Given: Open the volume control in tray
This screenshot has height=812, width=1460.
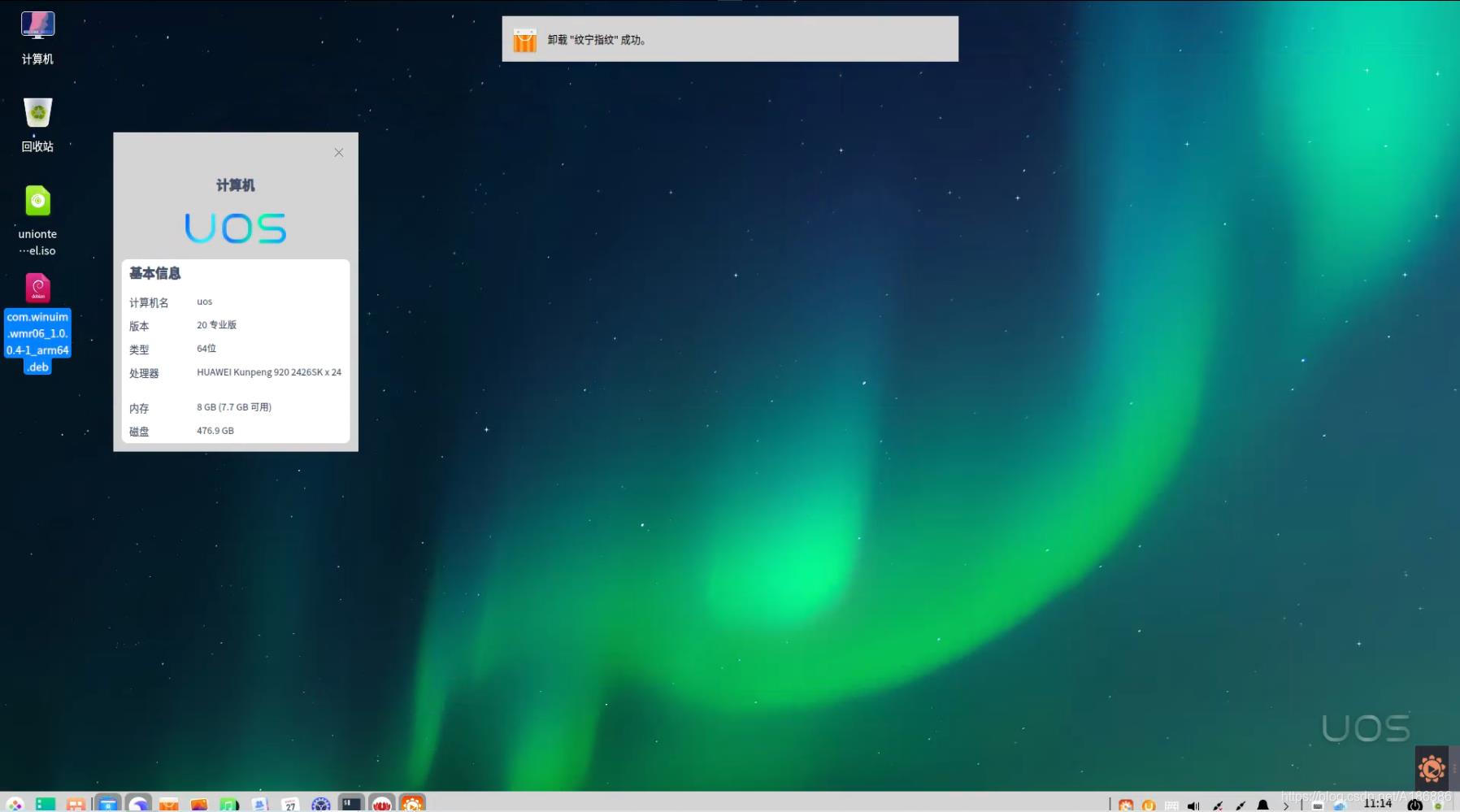Looking at the screenshot, I should [1193, 805].
